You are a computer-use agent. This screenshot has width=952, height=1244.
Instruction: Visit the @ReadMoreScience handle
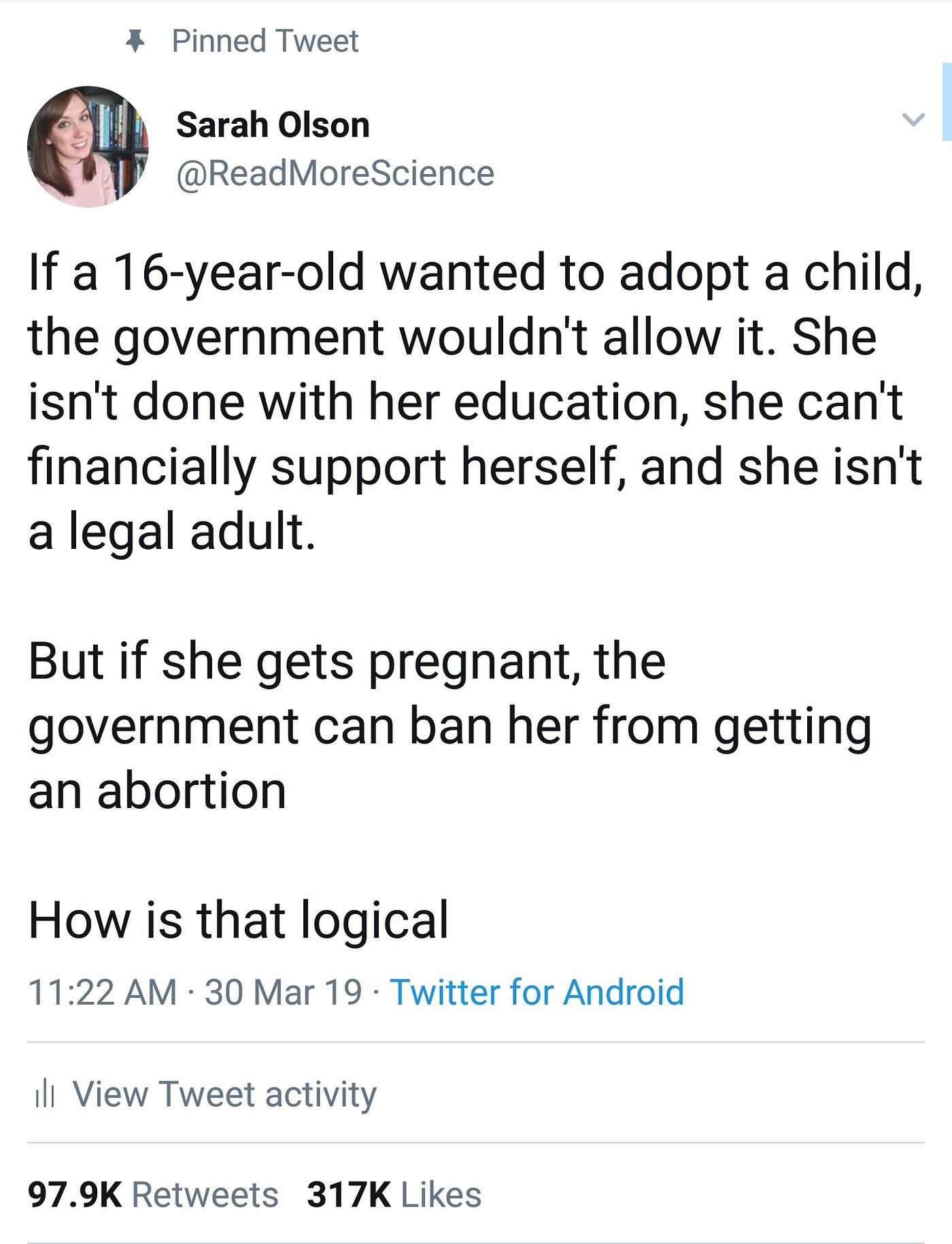(x=335, y=173)
